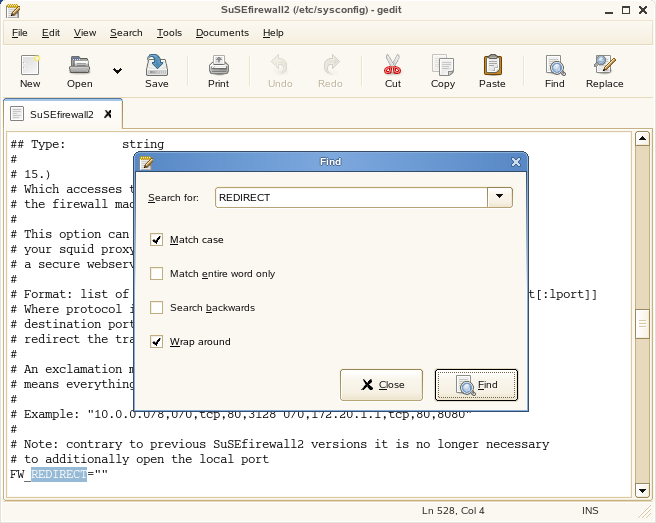Cut selection with scissors icon

[x=393, y=71]
